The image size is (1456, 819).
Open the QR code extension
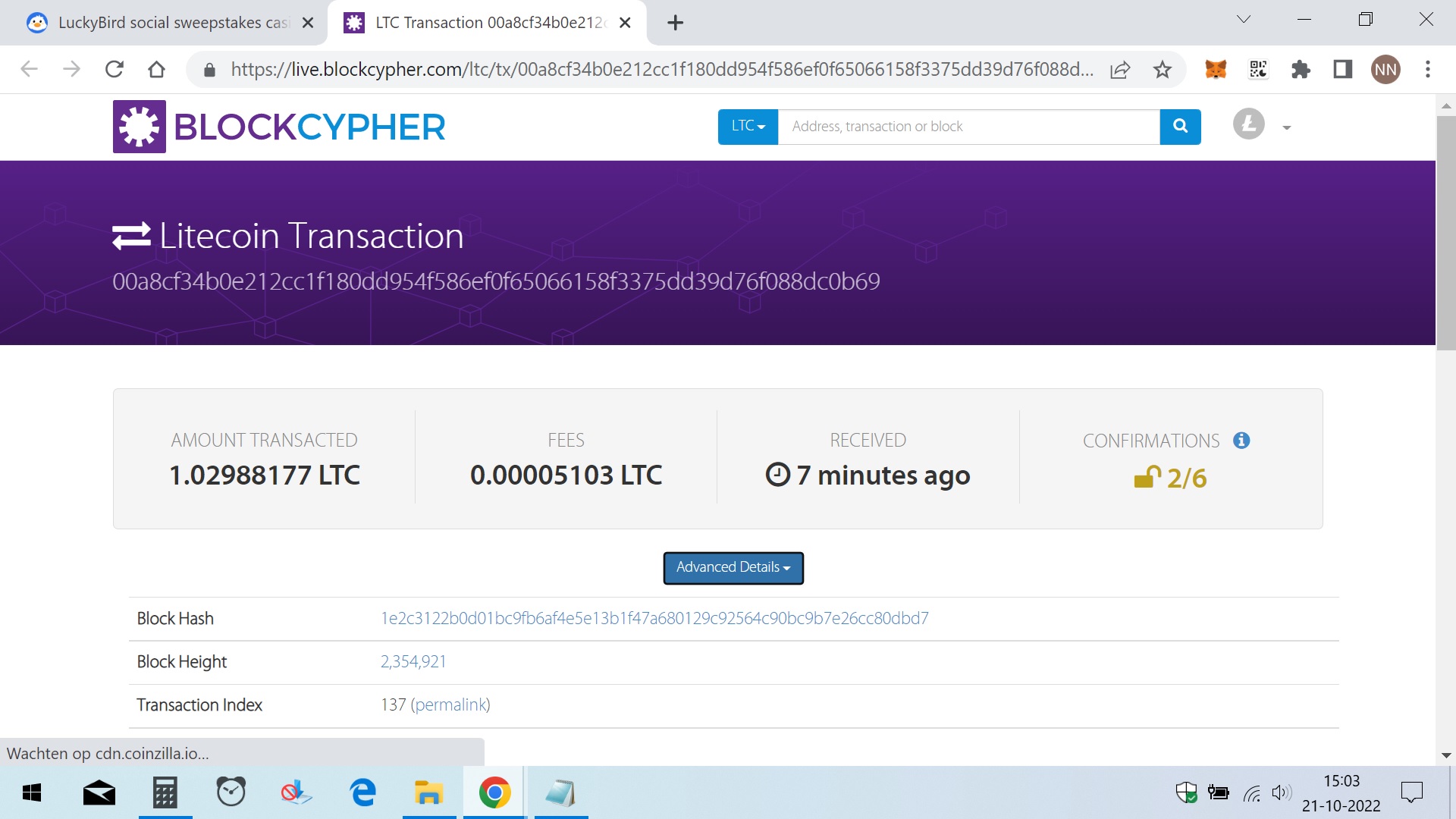point(1258,70)
